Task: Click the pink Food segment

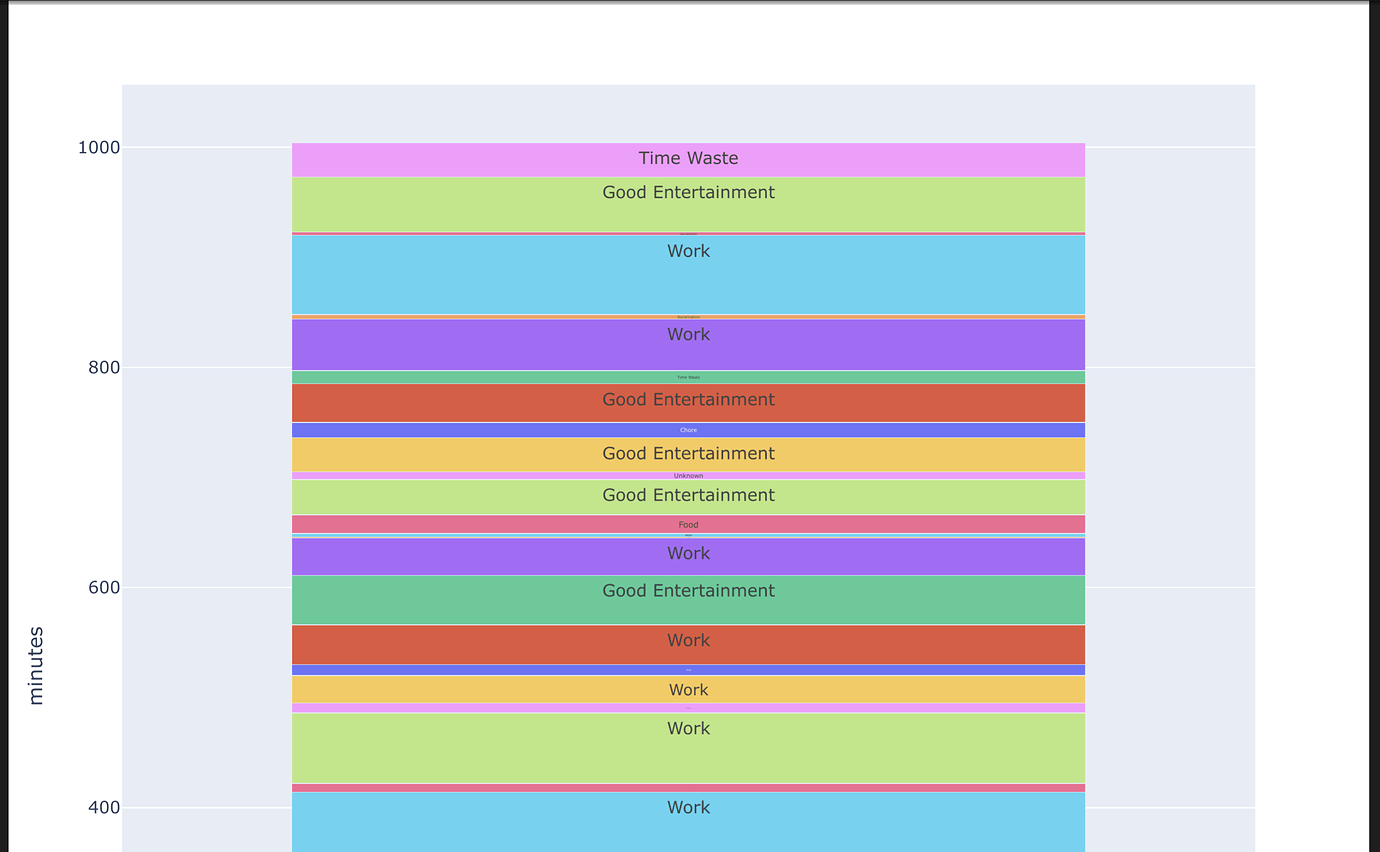Action: pyautogui.click(x=688, y=523)
